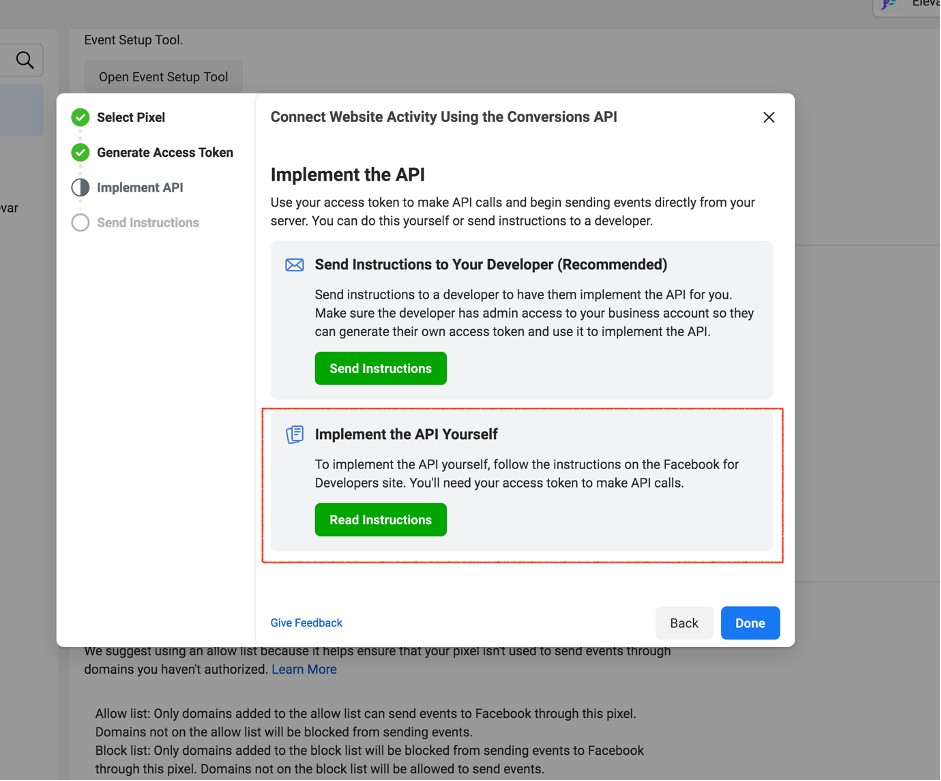
Task: Click the half-filled Implement API step icon
Action: 80,187
